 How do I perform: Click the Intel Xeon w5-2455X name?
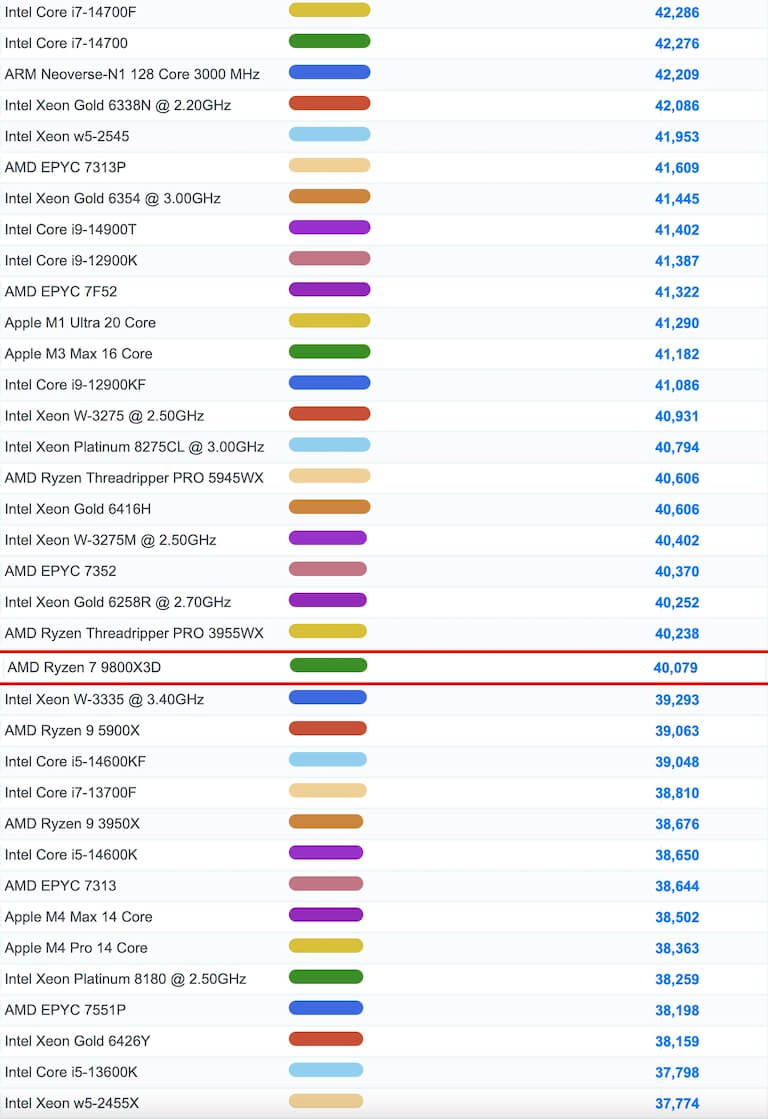coord(71,1103)
